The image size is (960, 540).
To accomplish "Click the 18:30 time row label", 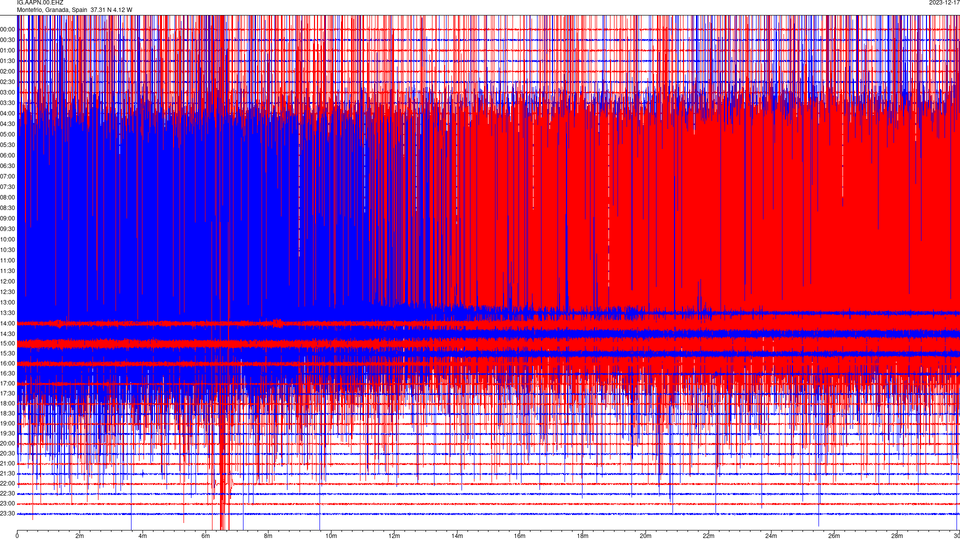I will pos(7,413).
